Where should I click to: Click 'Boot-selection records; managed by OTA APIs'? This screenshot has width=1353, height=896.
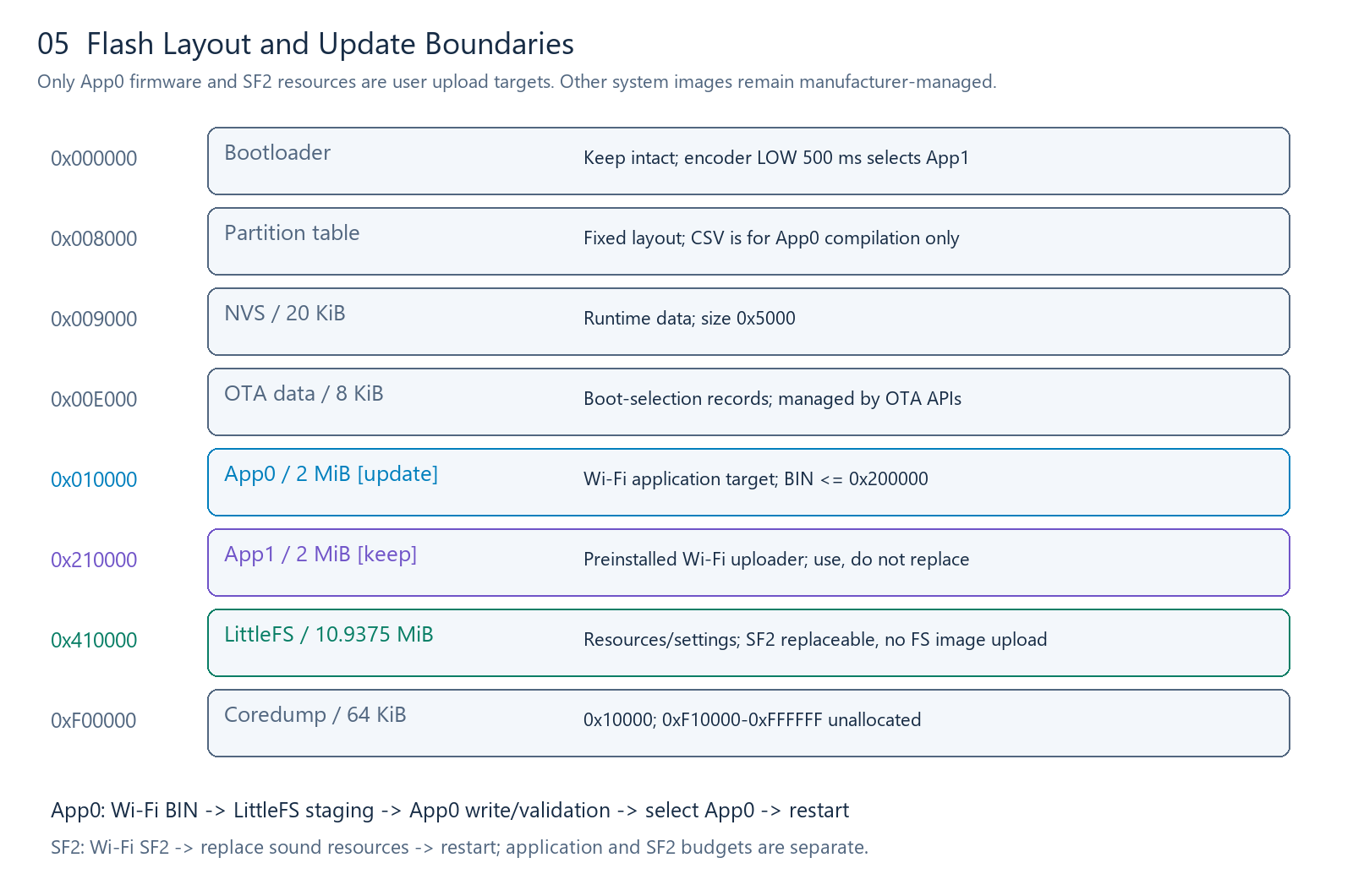pos(772,399)
